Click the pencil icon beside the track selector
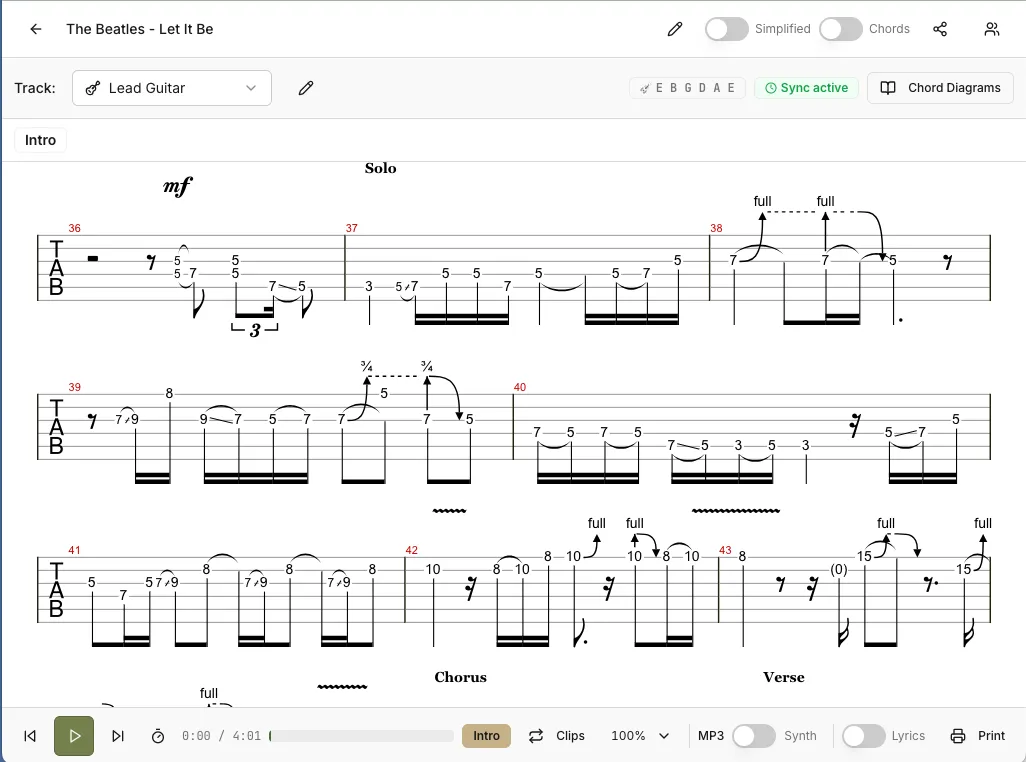Image resolution: width=1026 pixels, height=762 pixels. click(306, 88)
